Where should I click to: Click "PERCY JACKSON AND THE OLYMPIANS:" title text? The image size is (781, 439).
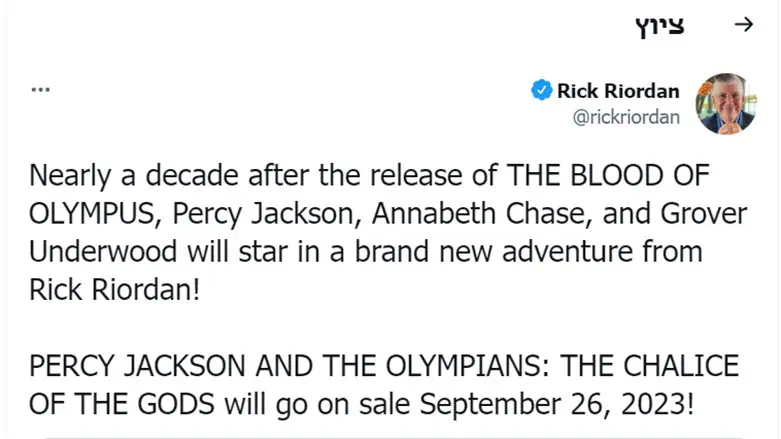coord(289,367)
